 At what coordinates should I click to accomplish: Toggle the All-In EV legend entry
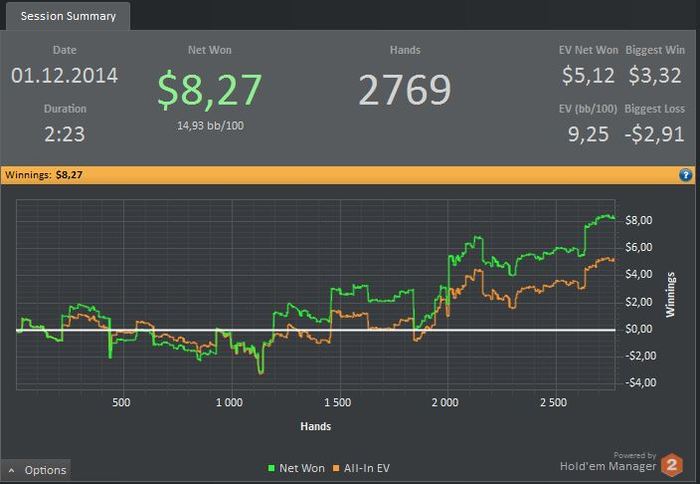(361, 468)
